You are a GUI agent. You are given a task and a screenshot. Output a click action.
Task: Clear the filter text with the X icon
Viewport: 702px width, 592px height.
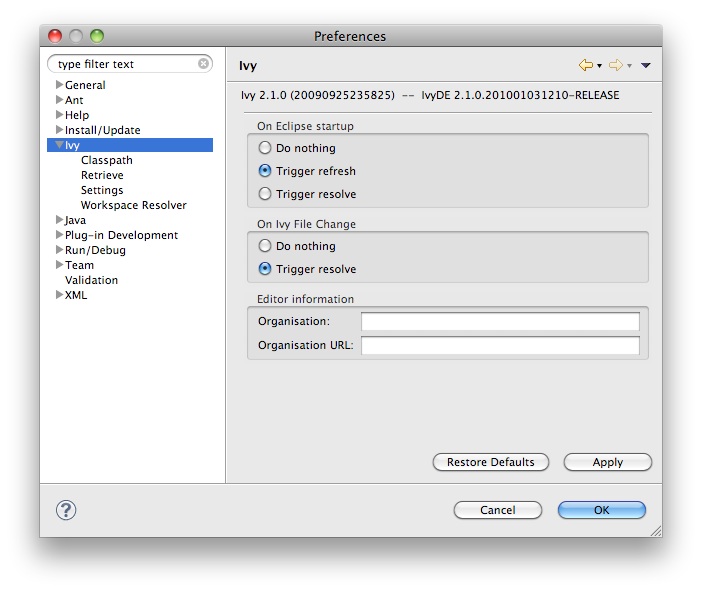[x=204, y=64]
